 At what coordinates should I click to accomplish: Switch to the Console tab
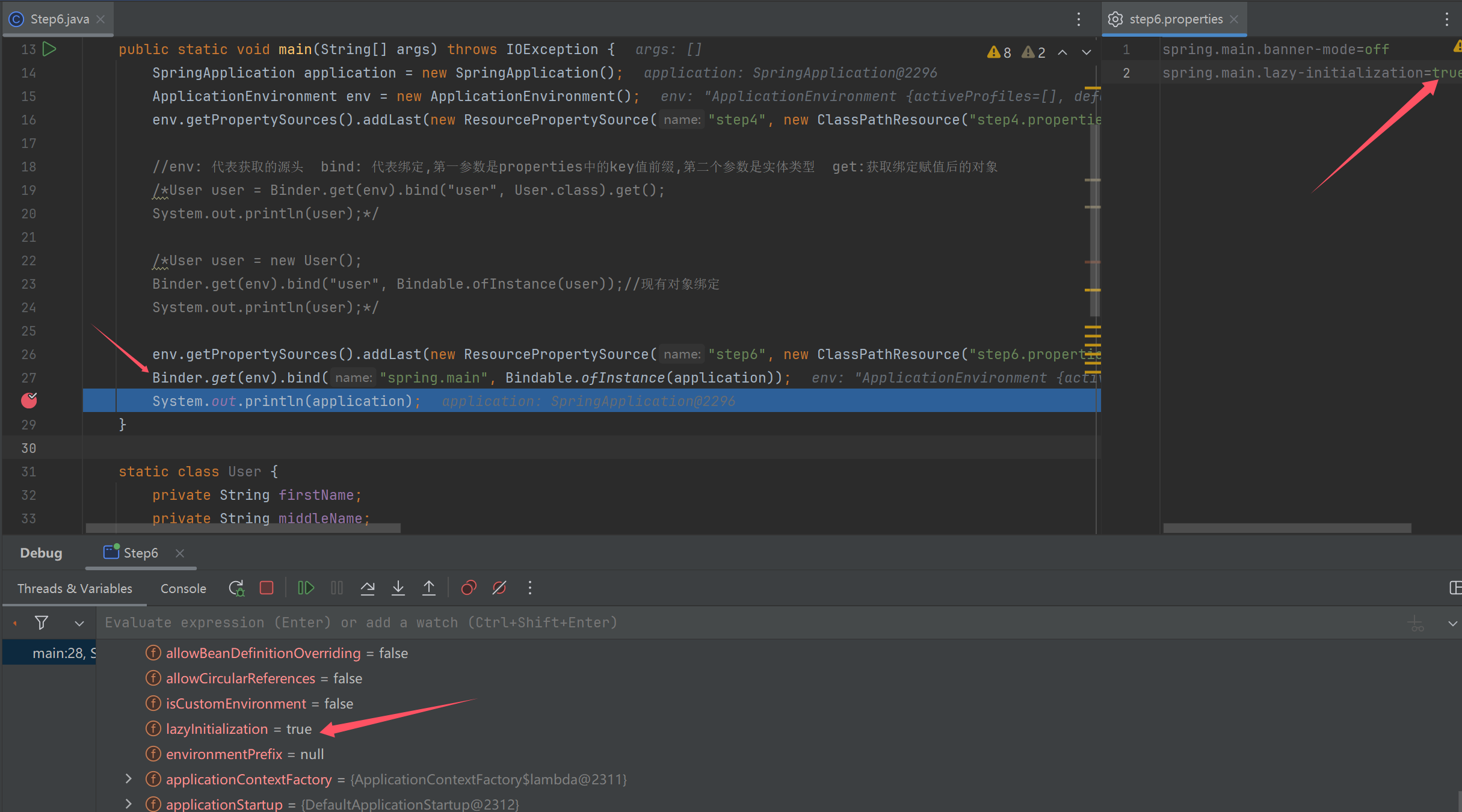[183, 588]
